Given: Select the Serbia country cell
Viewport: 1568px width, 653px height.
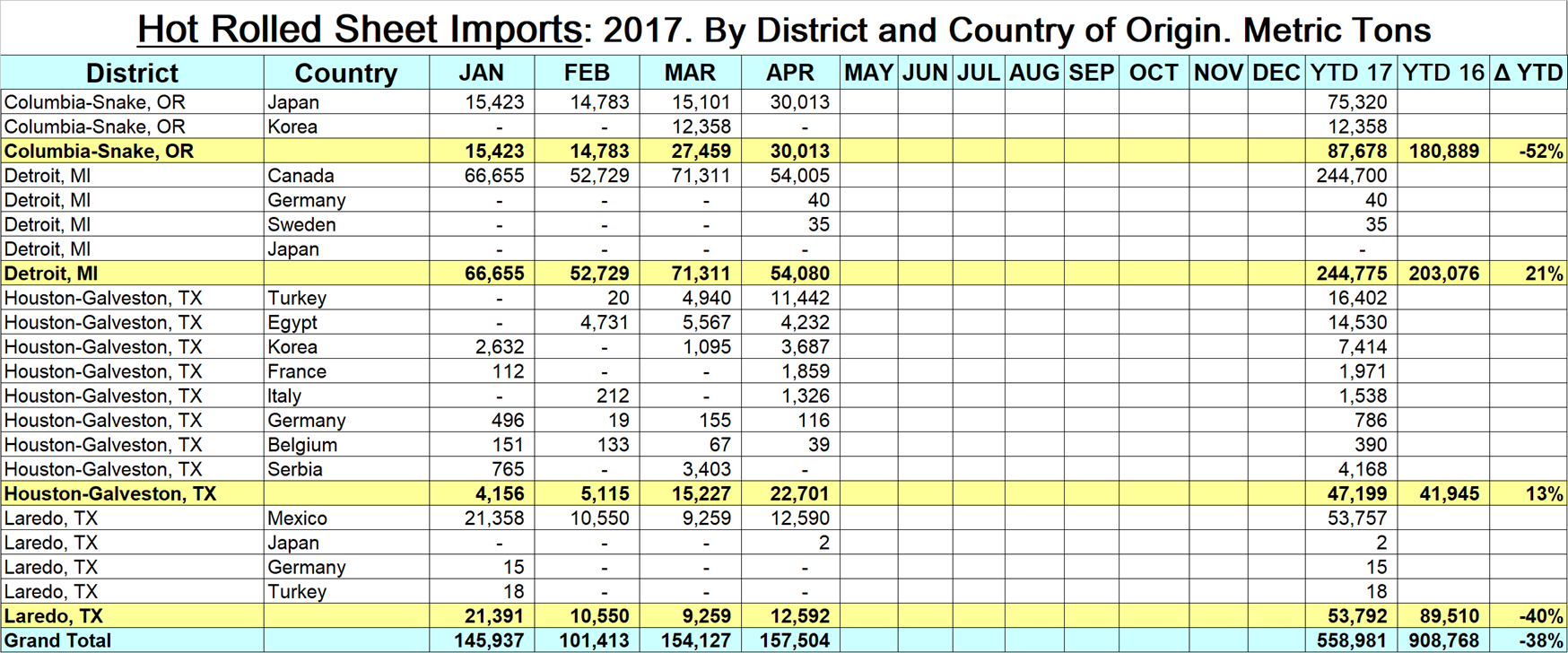Looking at the screenshot, I should tap(295, 469).
